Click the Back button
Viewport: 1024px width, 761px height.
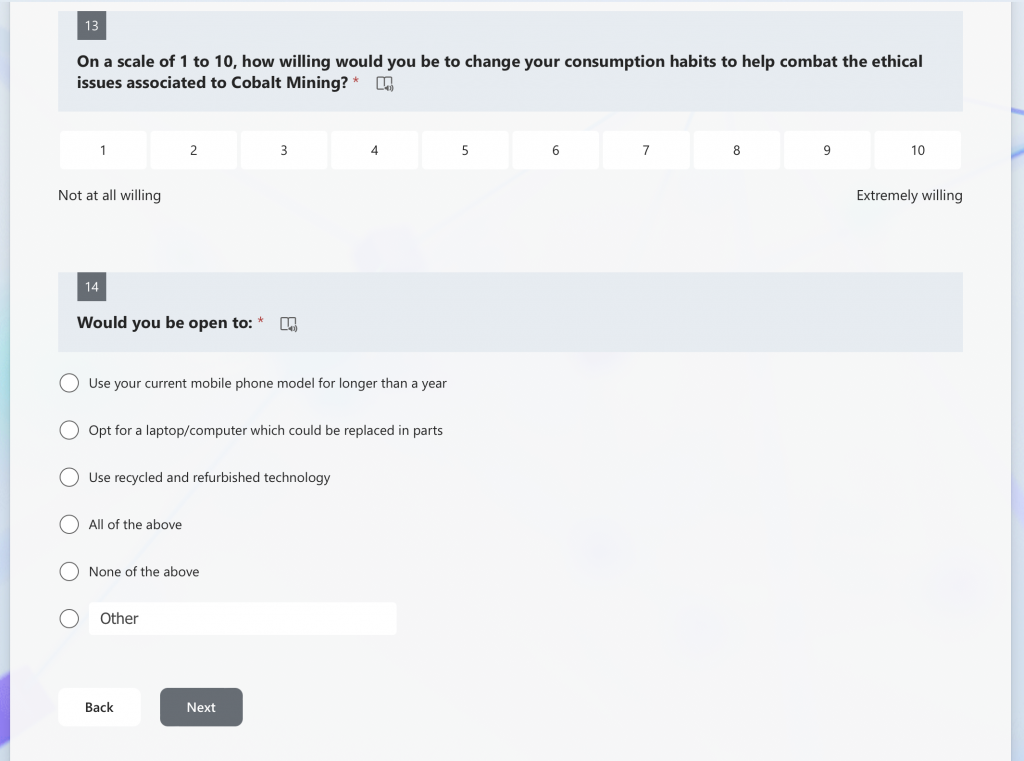pos(99,707)
